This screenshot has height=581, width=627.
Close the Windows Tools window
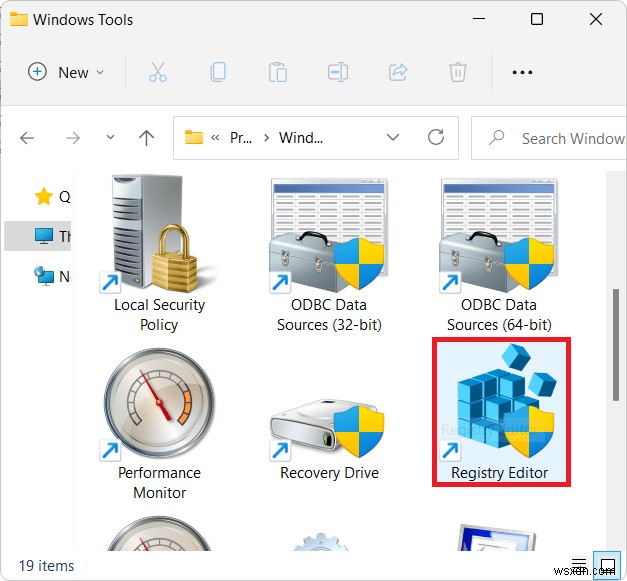click(596, 19)
